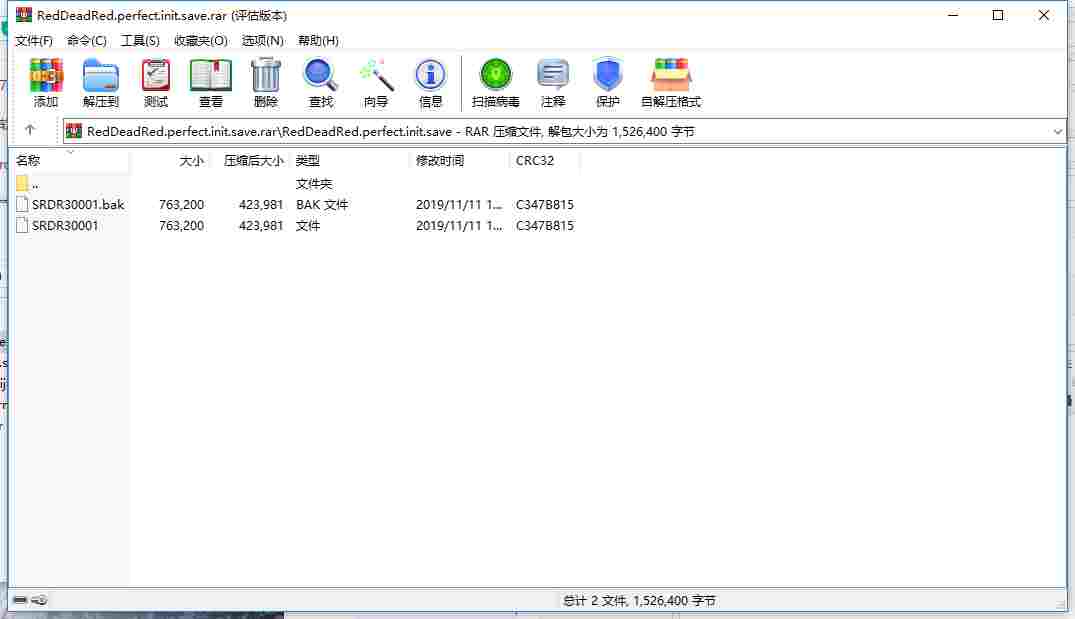Click the BAK 文件 type cell

[x=322, y=204]
